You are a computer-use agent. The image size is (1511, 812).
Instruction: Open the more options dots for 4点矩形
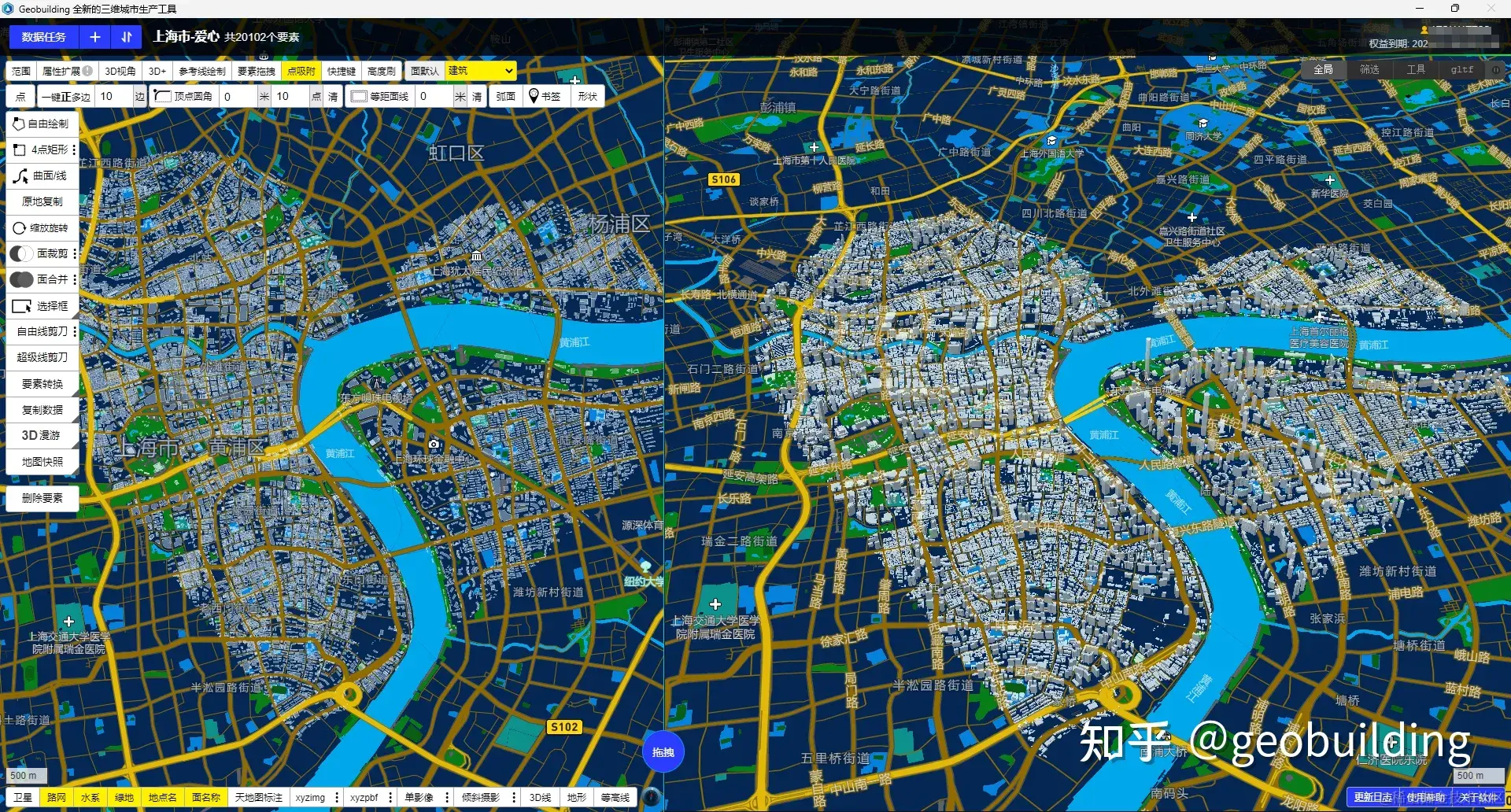tap(75, 149)
